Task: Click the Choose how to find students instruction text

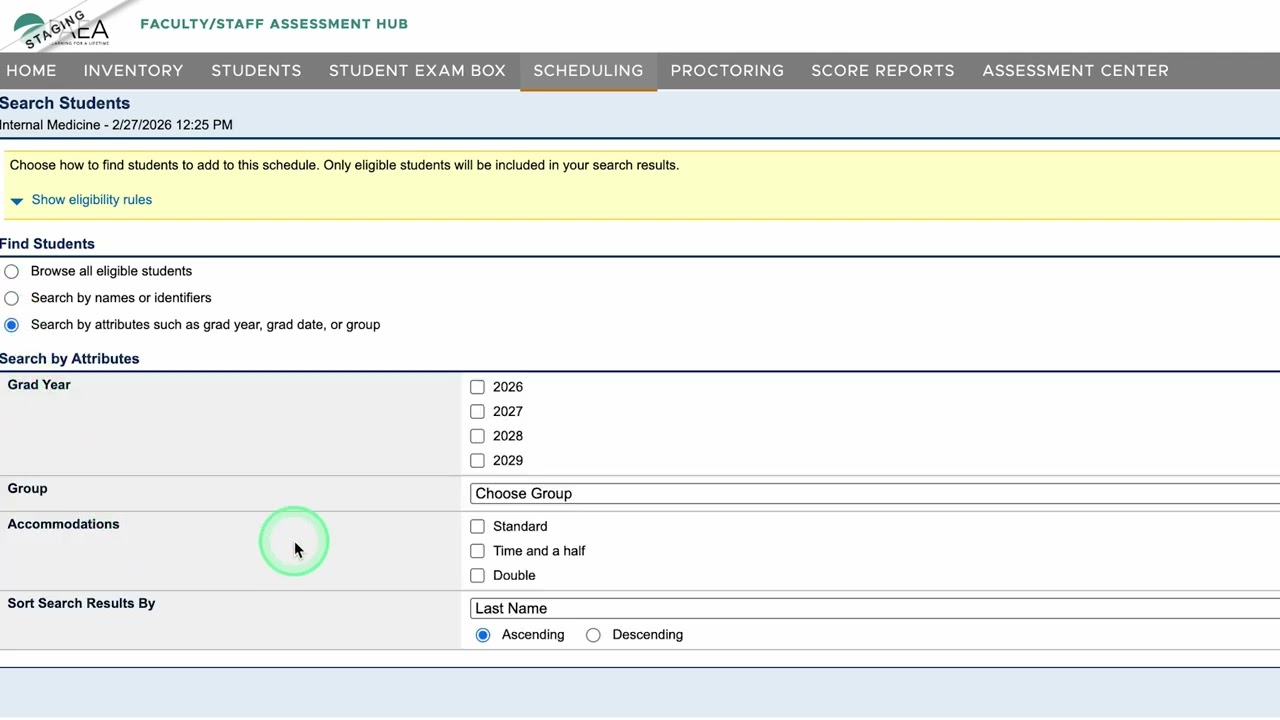Action: click(x=344, y=165)
